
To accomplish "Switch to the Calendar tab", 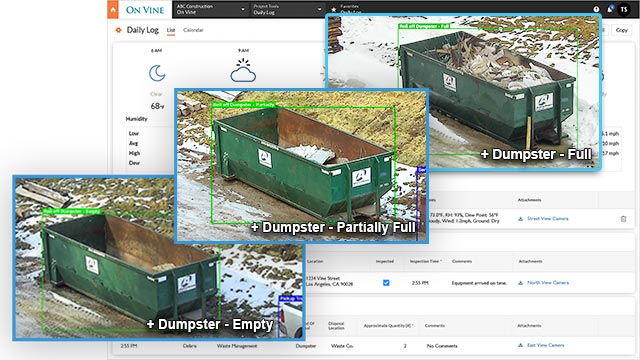I will 193,30.
